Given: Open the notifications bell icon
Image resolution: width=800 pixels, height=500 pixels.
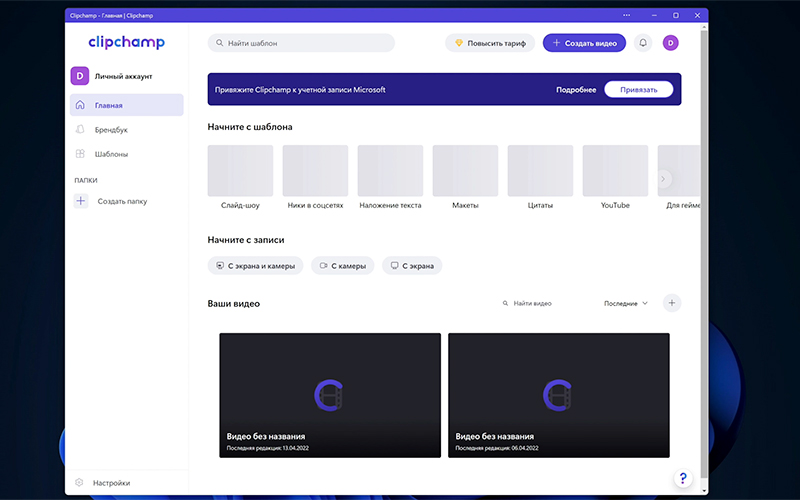Looking at the screenshot, I should click(x=643, y=43).
